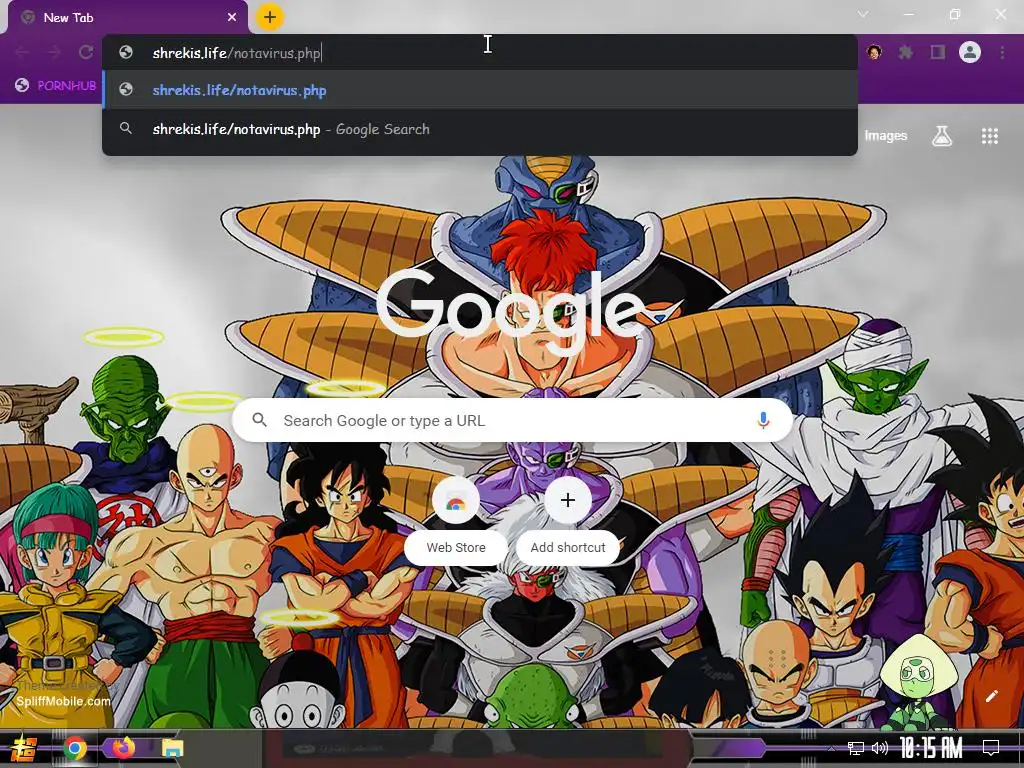
Task: Open a new tab with the yellow plus button
Action: (270, 17)
